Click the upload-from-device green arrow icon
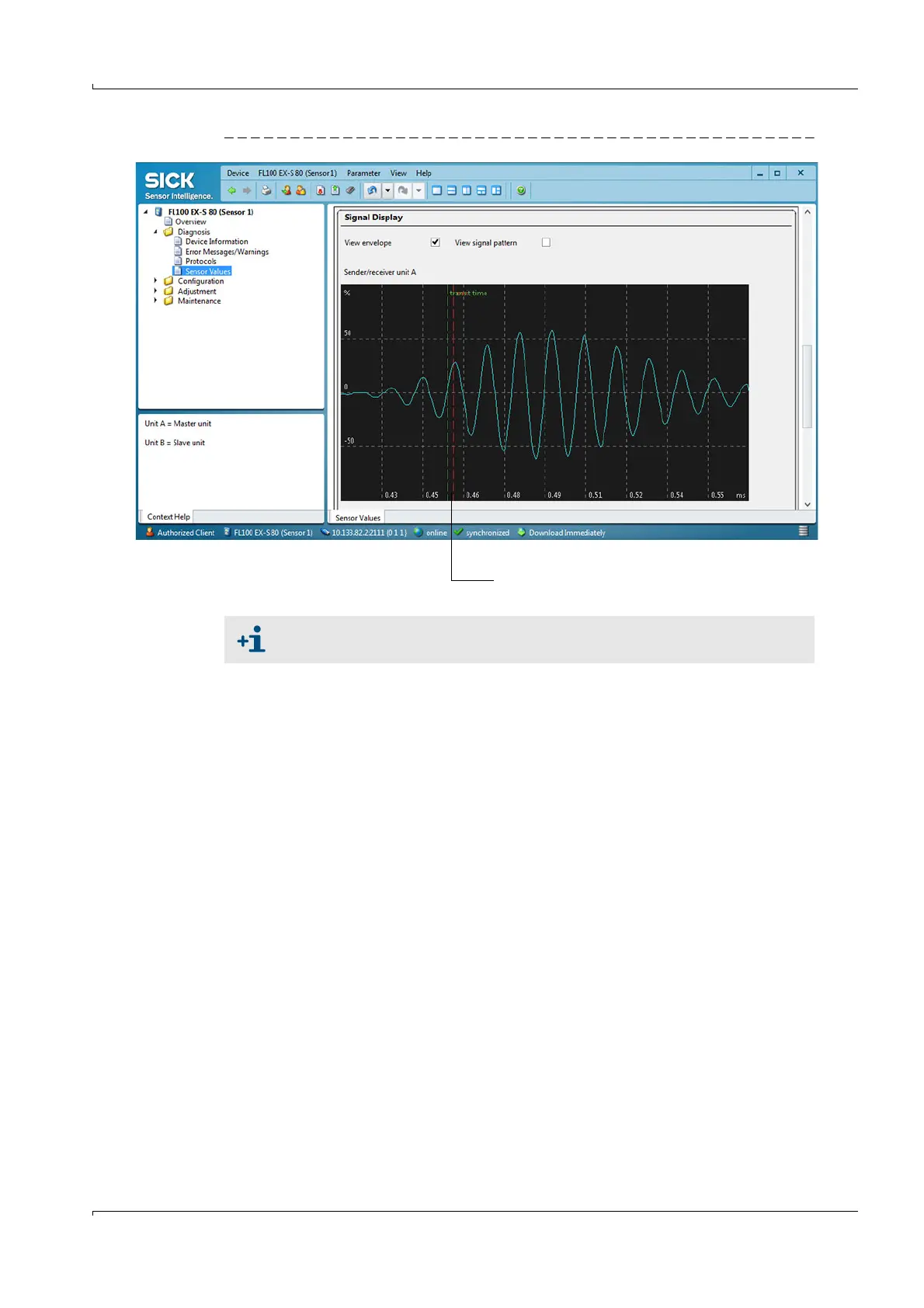 coord(335,190)
